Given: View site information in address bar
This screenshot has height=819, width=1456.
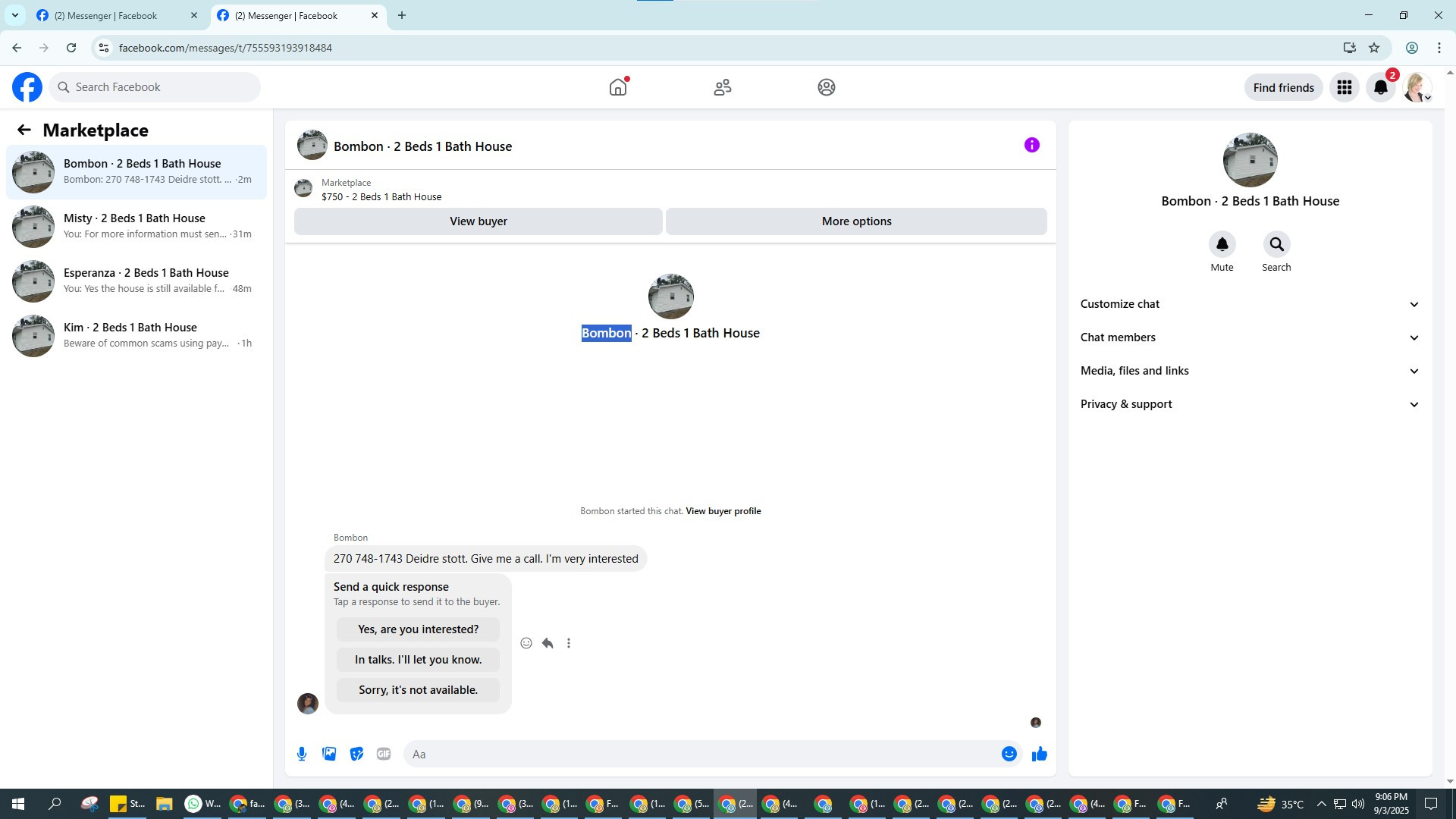Looking at the screenshot, I should coord(104,48).
